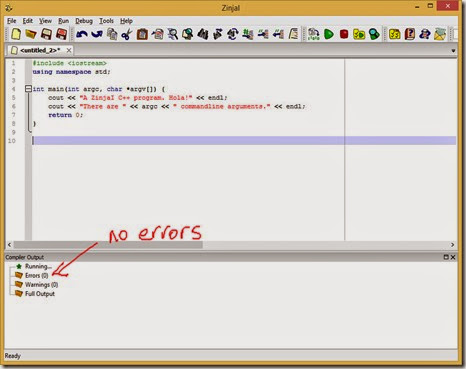Click the New File icon
The image size is (466, 369).
coord(16,34)
